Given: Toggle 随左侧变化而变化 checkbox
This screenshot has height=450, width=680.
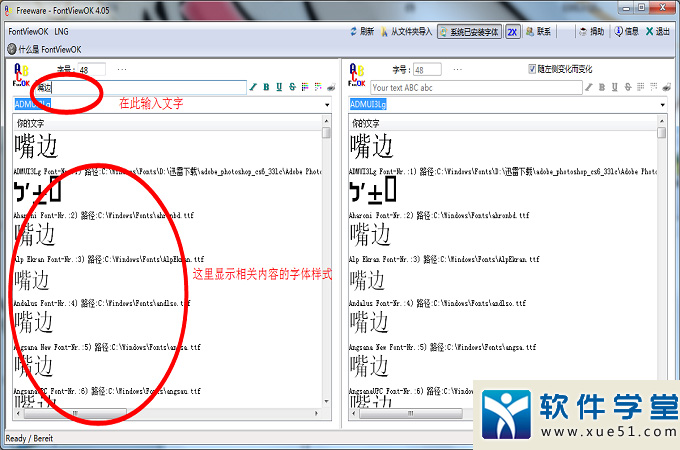Looking at the screenshot, I should click(532, 69).
